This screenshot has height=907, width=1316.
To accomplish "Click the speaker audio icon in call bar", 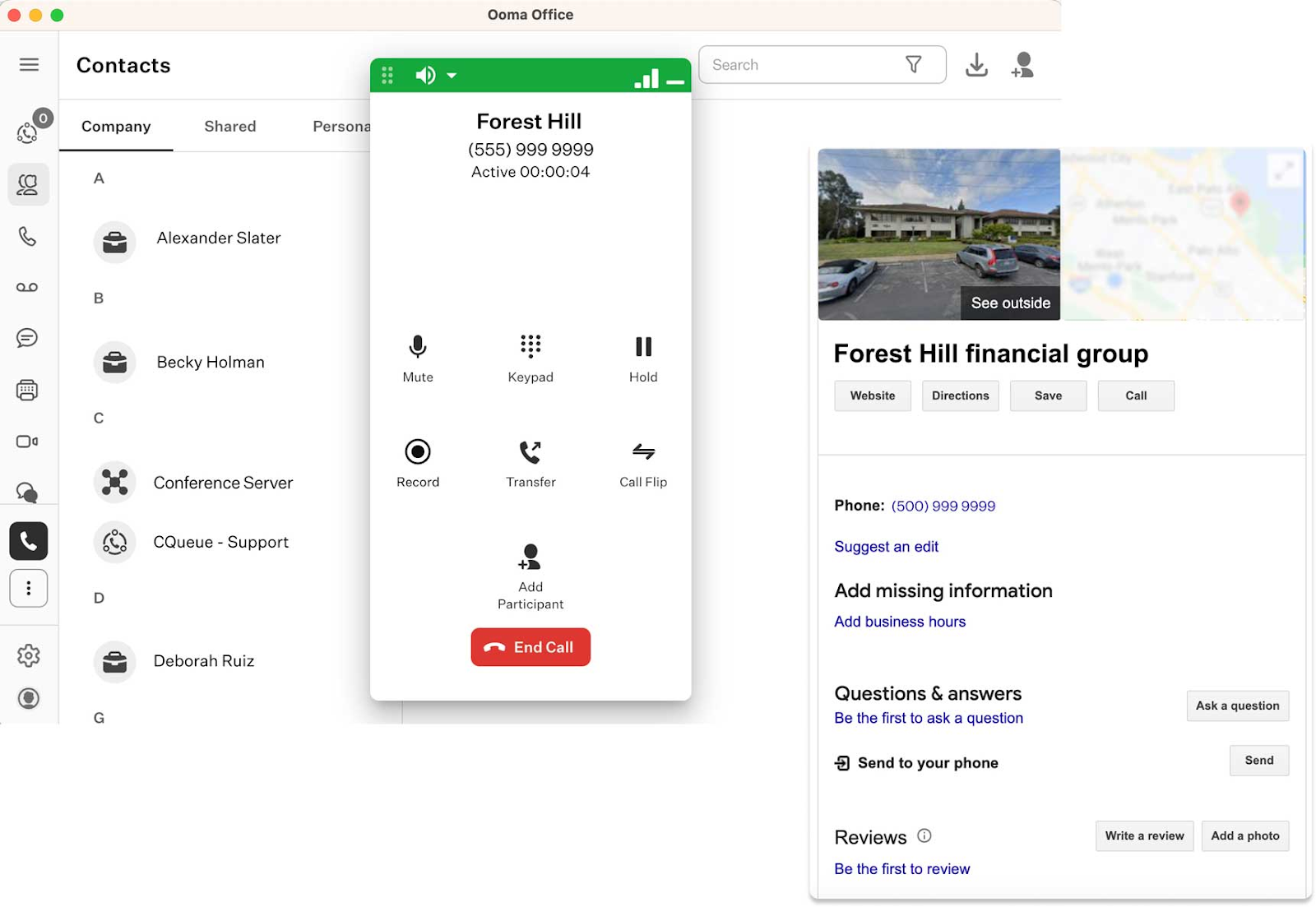I will (x=425, y=76).
